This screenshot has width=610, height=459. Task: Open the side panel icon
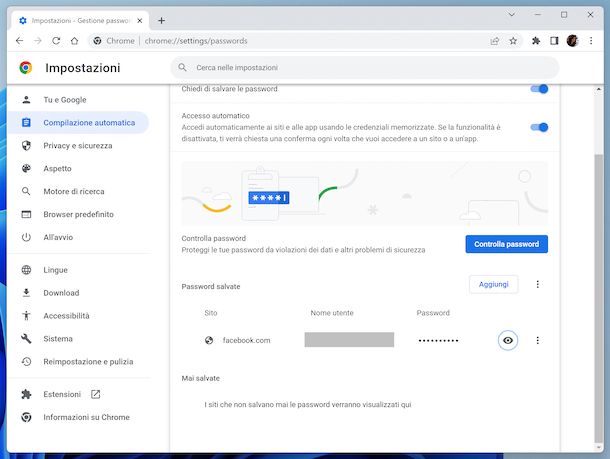click(554, 41)
